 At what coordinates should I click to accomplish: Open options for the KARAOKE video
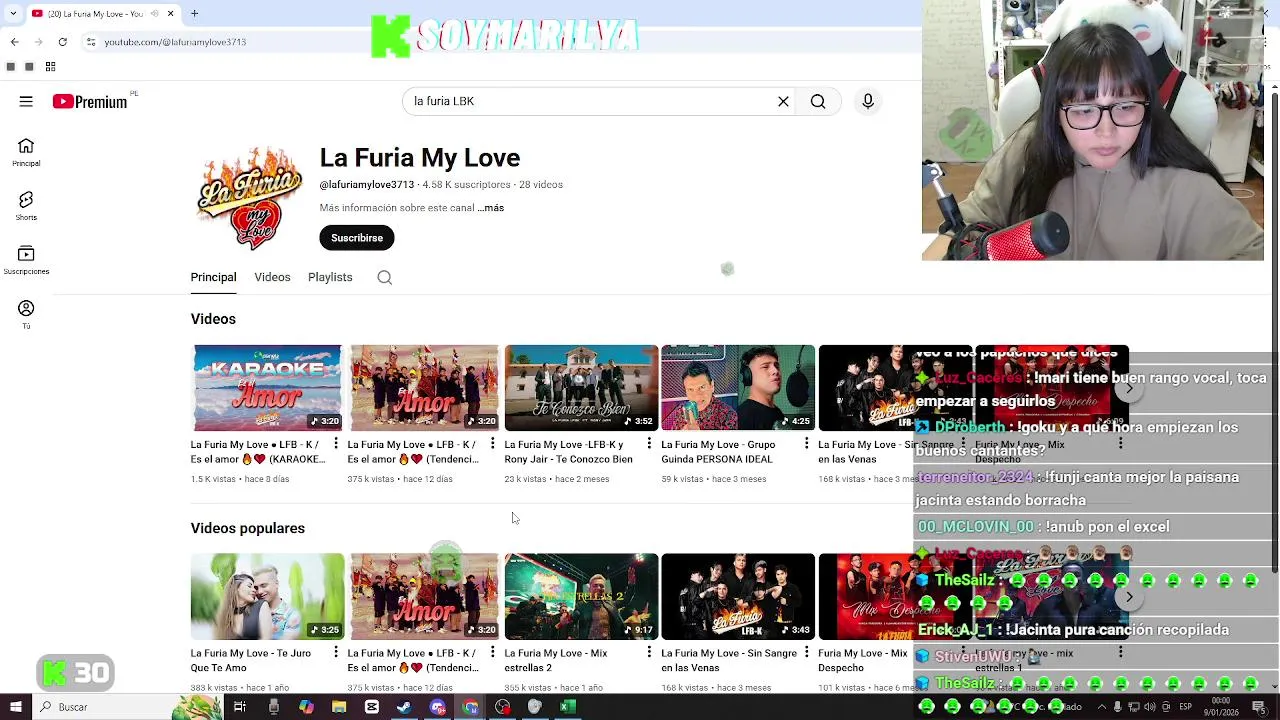(335, 444)
